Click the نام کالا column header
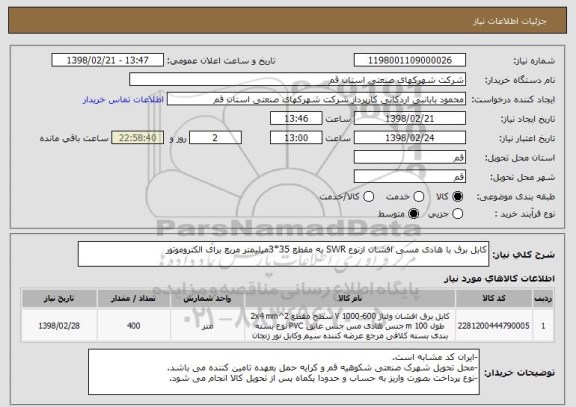The height and width of the screenshot is (407, 576). click(x=350, y=298)
